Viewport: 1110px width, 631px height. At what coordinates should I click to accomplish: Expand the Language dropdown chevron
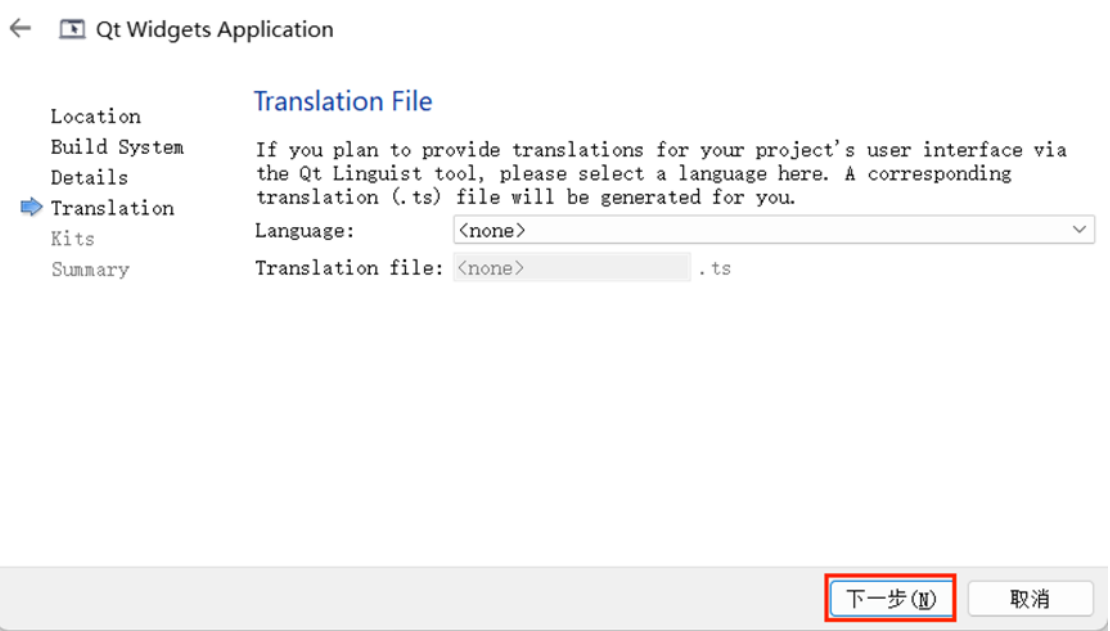1079,229
